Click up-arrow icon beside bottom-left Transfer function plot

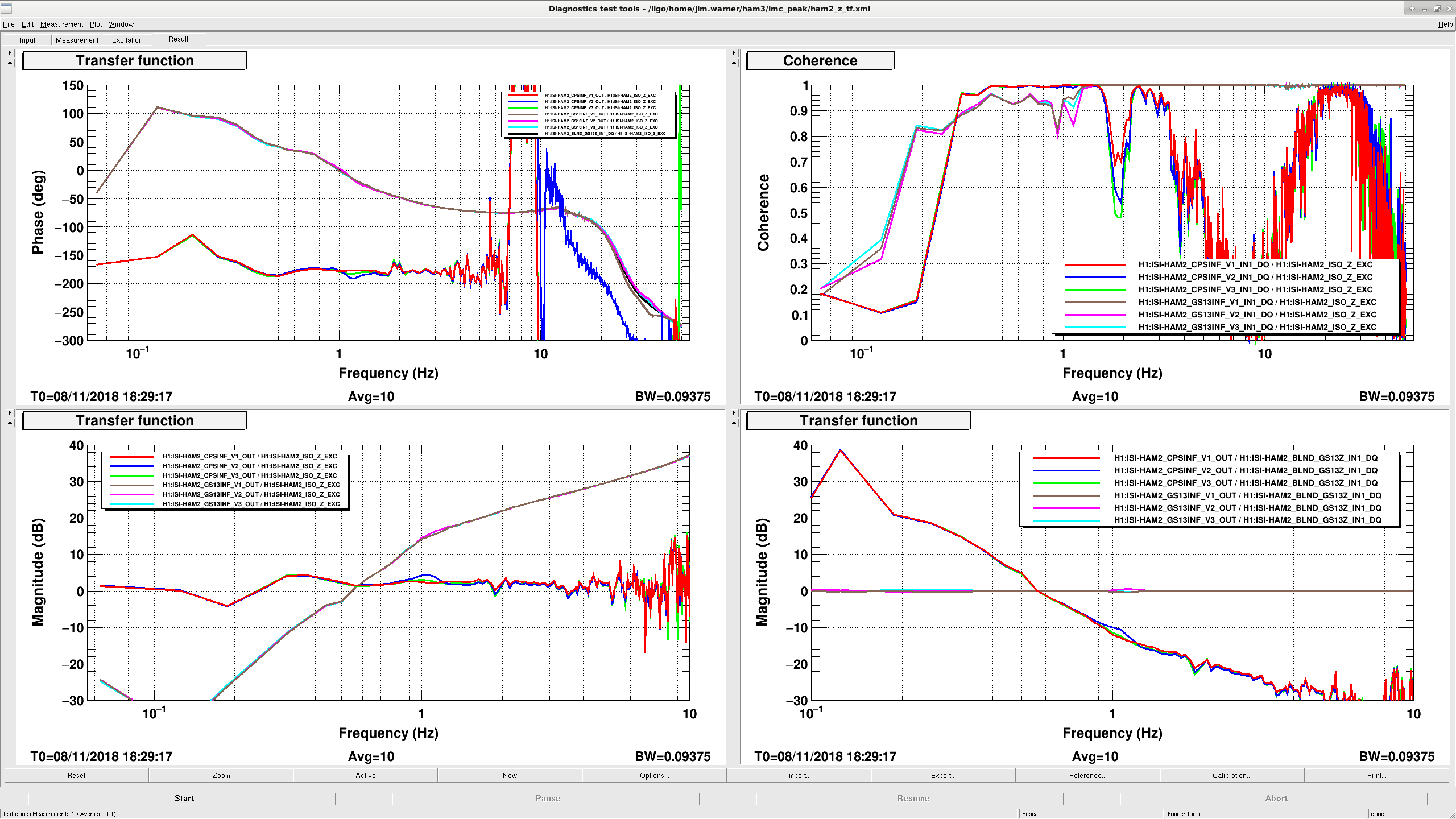(x=10, y=423)
